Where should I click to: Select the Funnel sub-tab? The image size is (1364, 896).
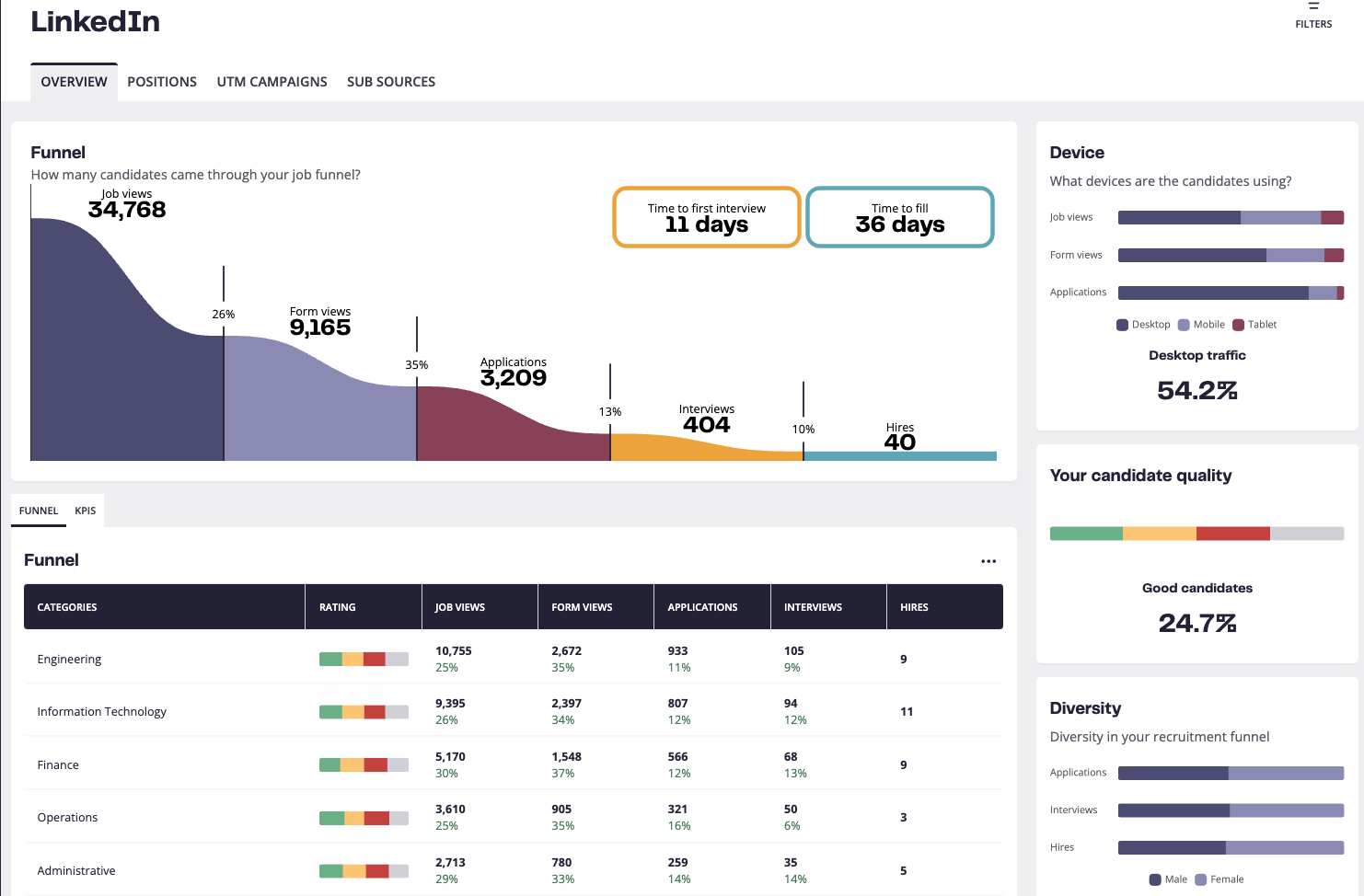39,511
